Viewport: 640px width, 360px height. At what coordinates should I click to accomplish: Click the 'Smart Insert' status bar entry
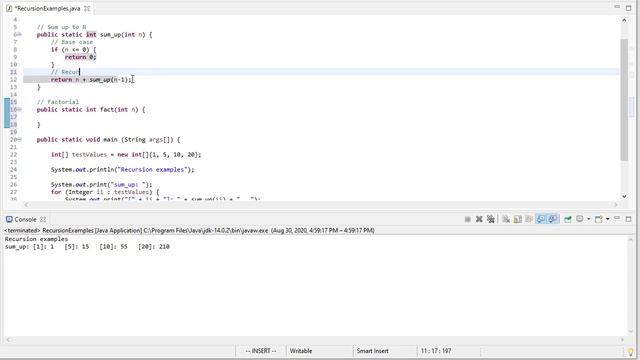coord(372,351)
